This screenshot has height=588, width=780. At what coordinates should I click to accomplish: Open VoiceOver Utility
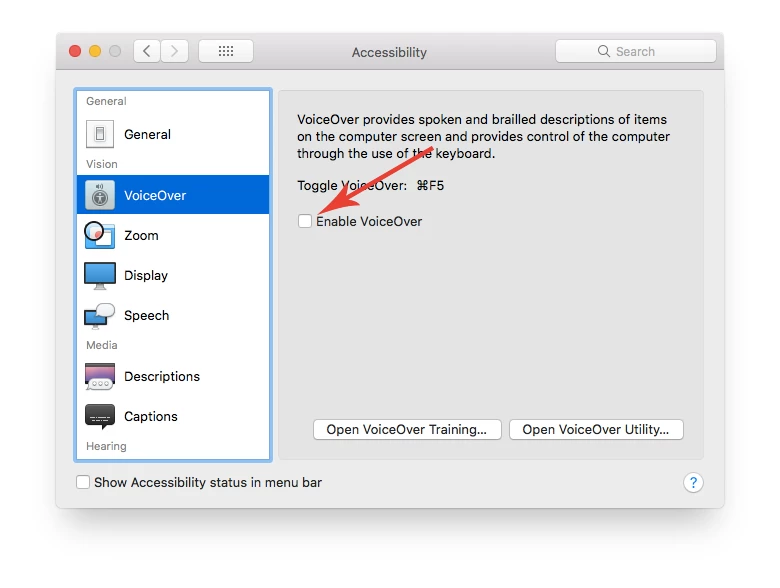pyautogui.click(x=596, y=429)
